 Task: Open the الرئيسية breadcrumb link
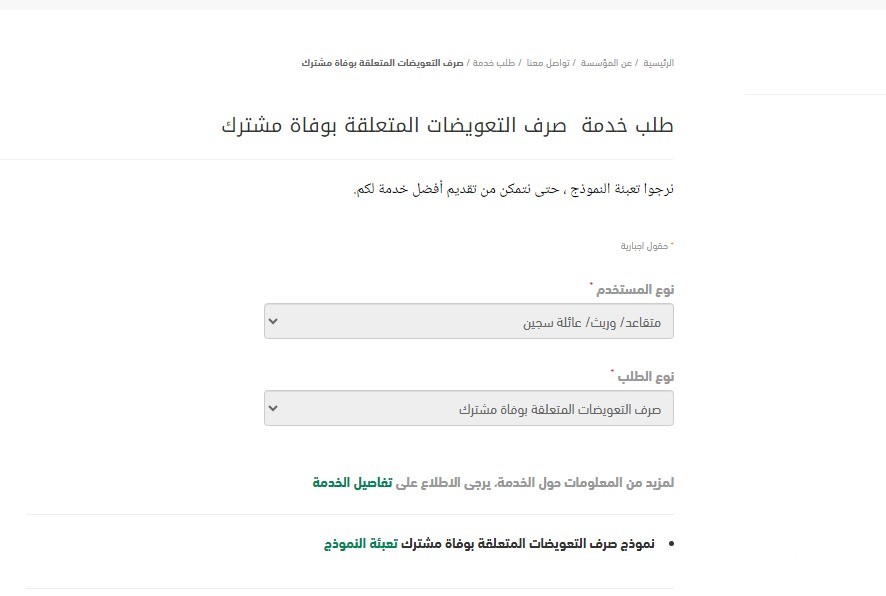658,63
